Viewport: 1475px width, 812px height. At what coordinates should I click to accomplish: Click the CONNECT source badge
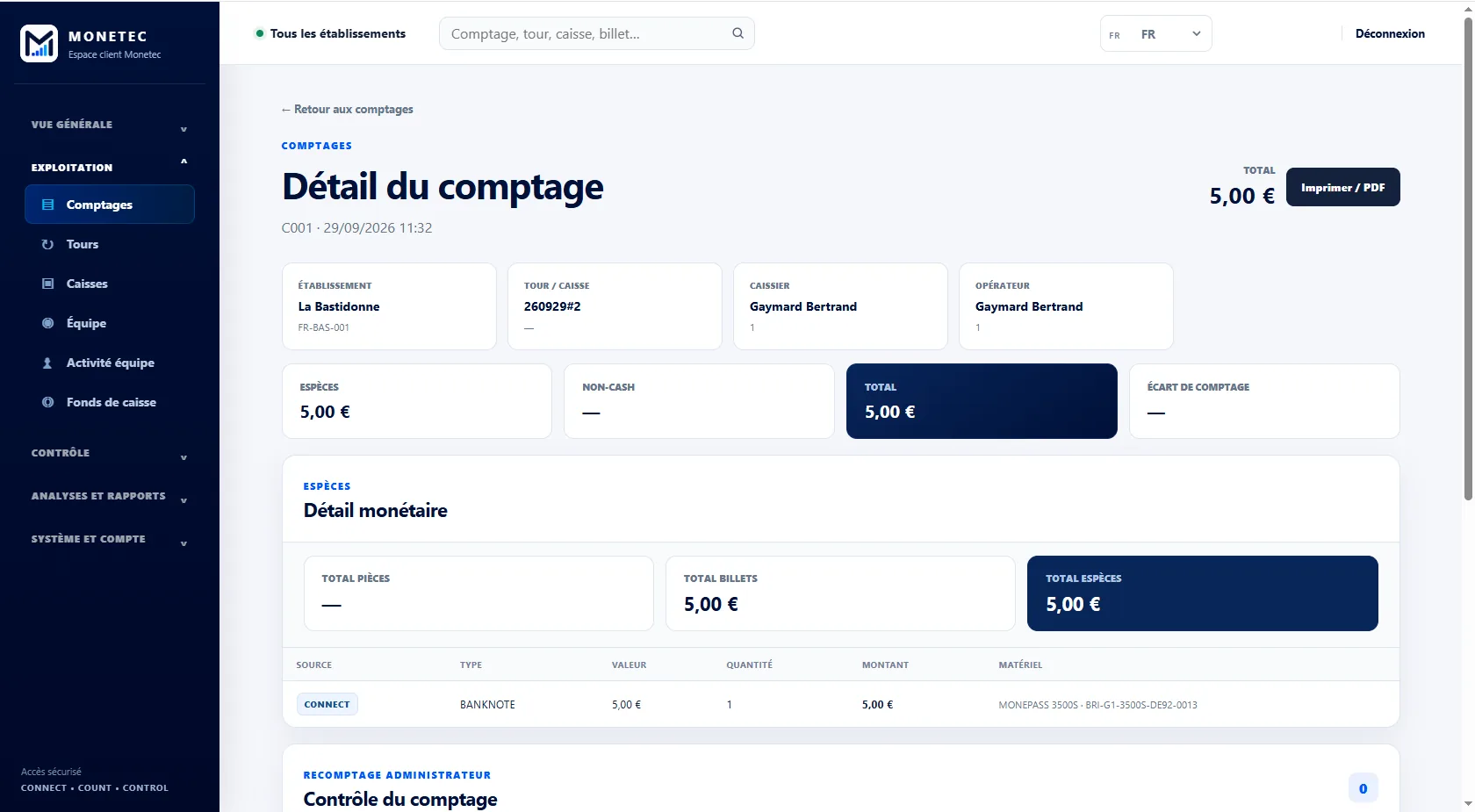tap(327, 704)
